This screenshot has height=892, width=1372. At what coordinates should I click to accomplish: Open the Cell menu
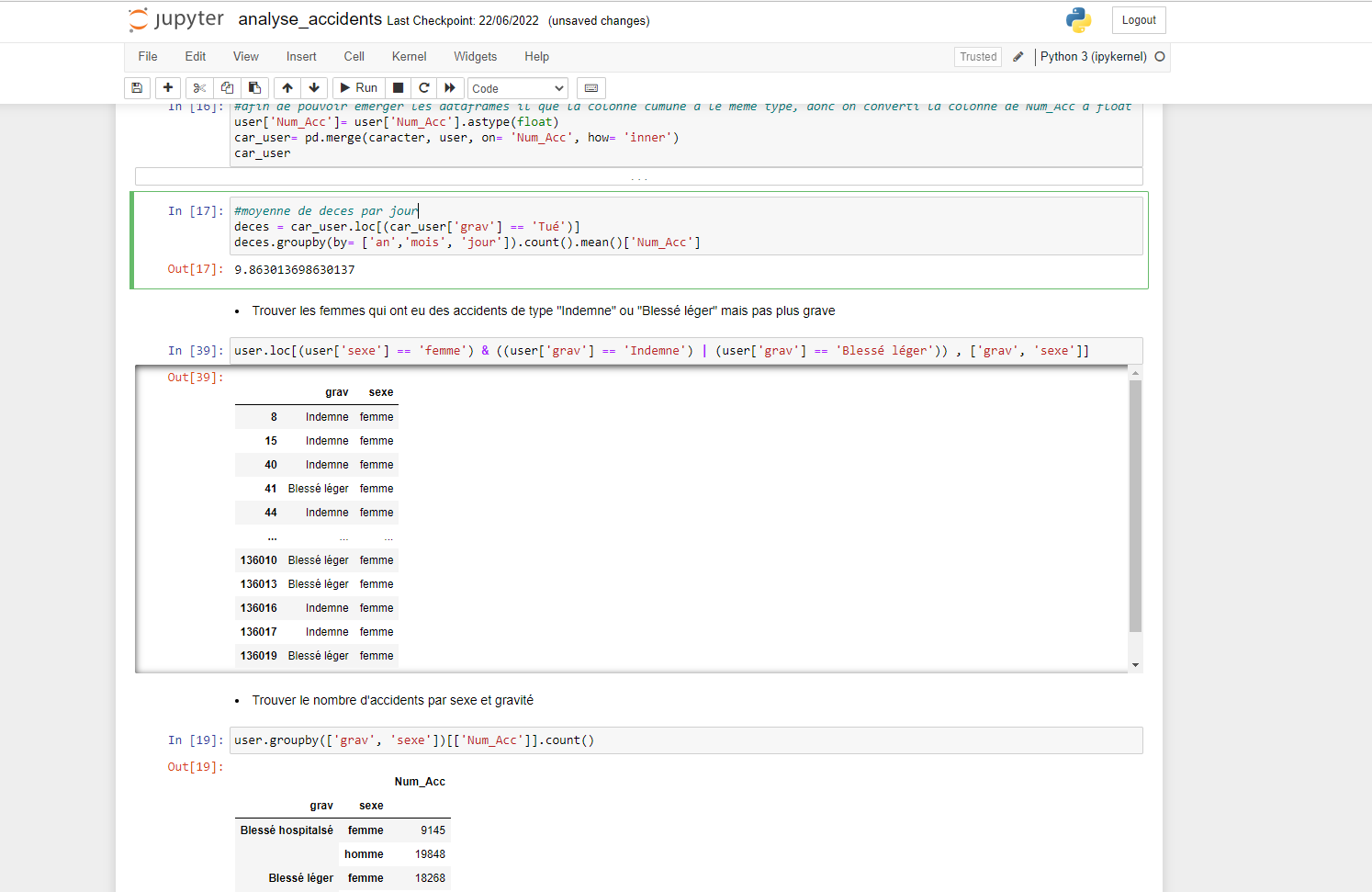coord(354,56)
